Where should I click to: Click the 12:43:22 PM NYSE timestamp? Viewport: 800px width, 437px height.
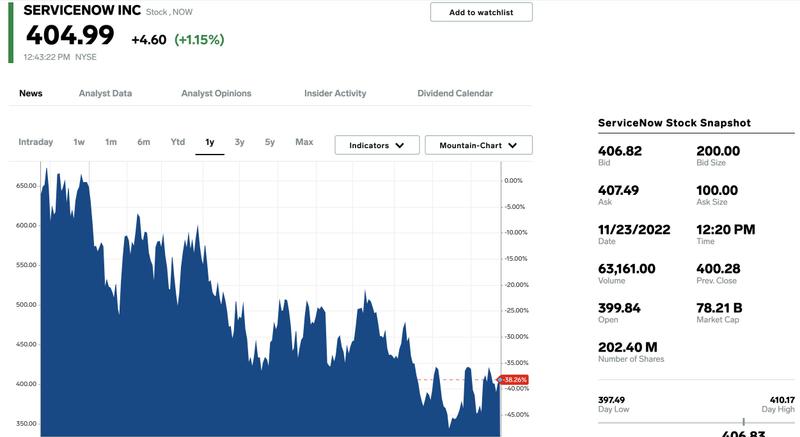[60, 57]
